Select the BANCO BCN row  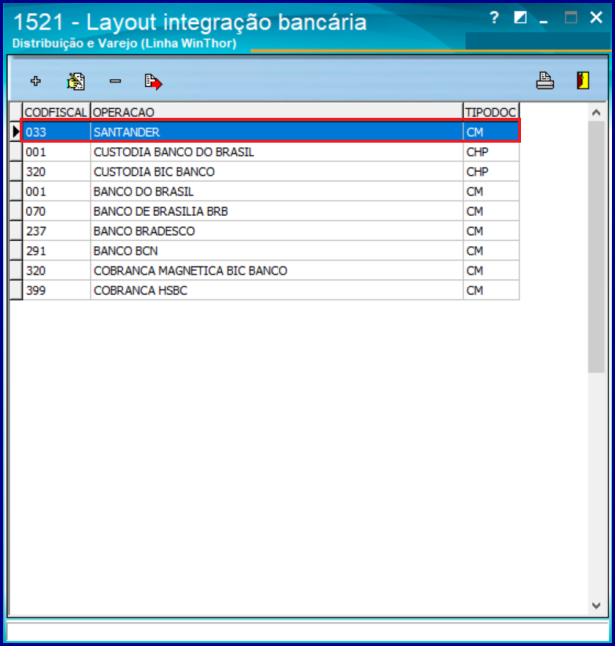click(271, 251)
